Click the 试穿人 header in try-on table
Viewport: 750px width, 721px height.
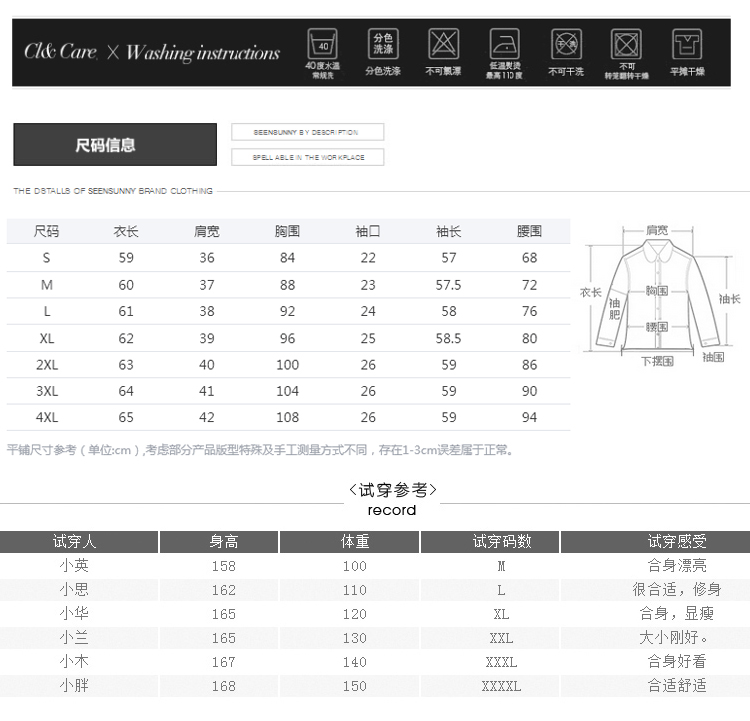pyautogui.click(x=79, y=541)
